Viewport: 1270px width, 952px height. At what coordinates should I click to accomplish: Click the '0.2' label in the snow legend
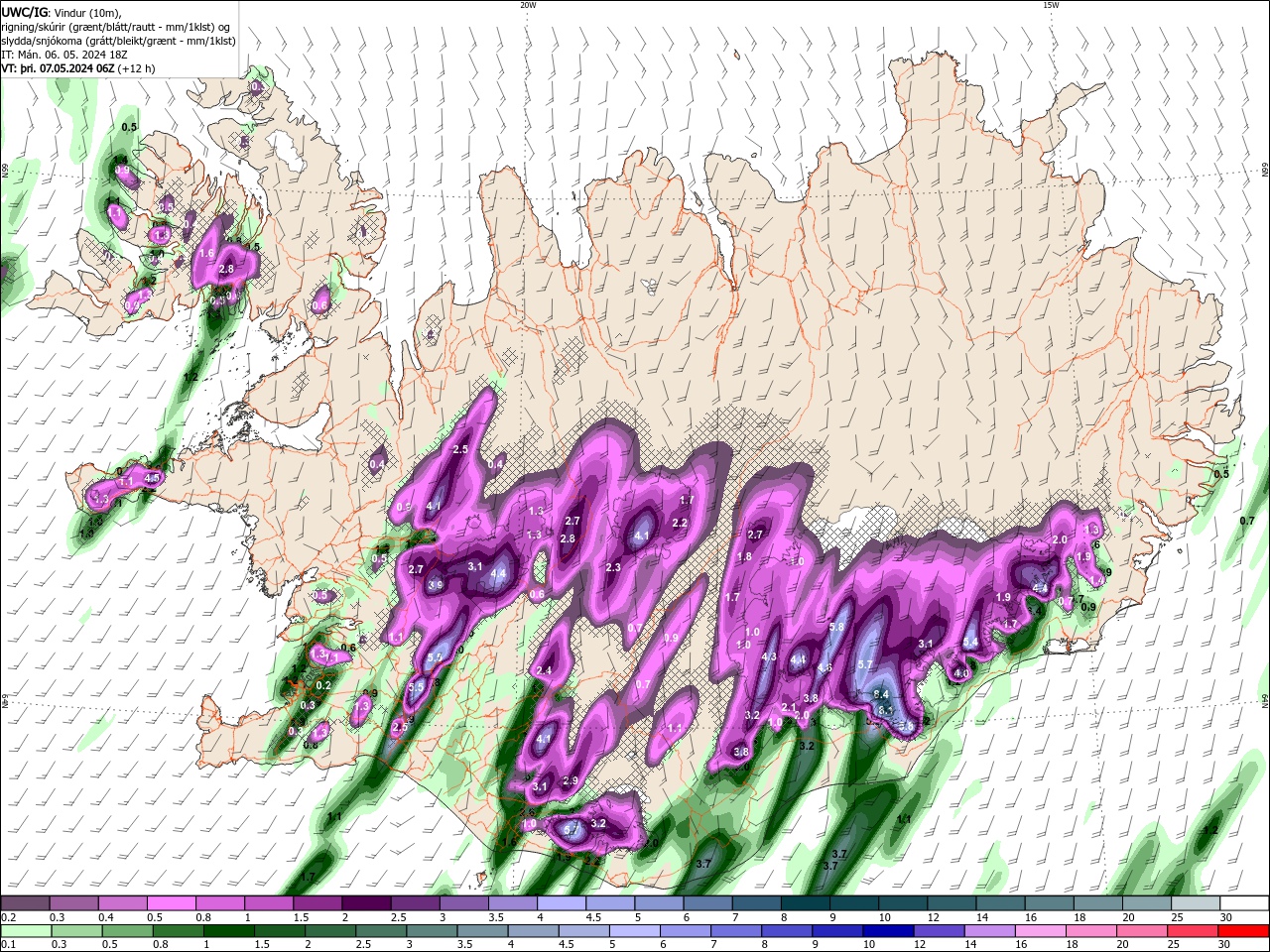8,917
